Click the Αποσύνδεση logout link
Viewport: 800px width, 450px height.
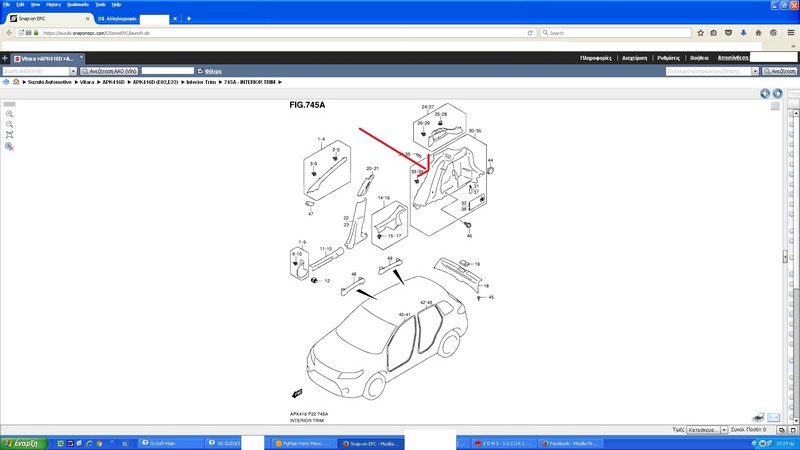click(733, 58)
